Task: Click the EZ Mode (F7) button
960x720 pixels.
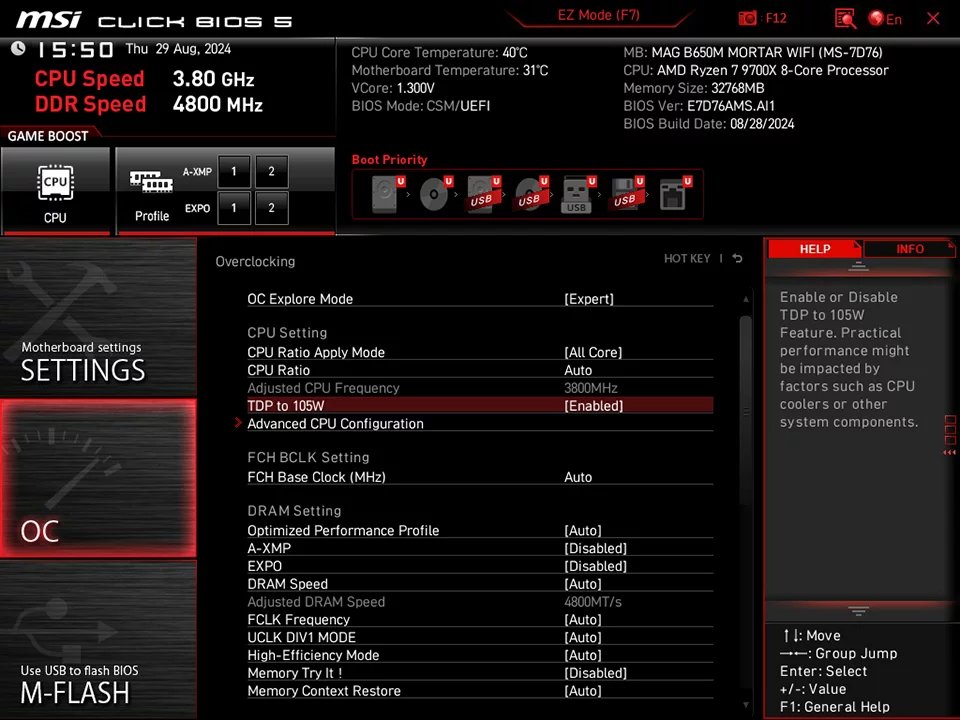Action: [x=598, y=14]
